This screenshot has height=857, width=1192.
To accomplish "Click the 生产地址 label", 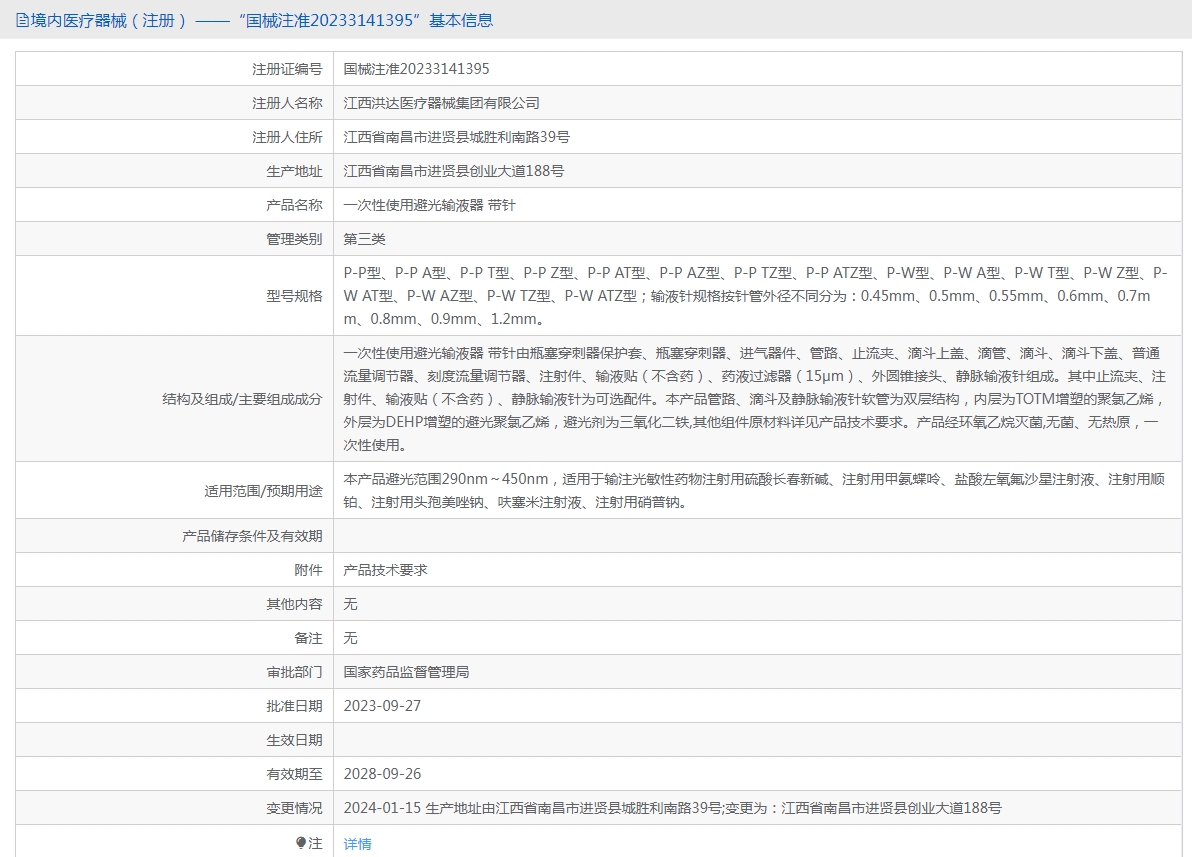I will pos(294,171).
